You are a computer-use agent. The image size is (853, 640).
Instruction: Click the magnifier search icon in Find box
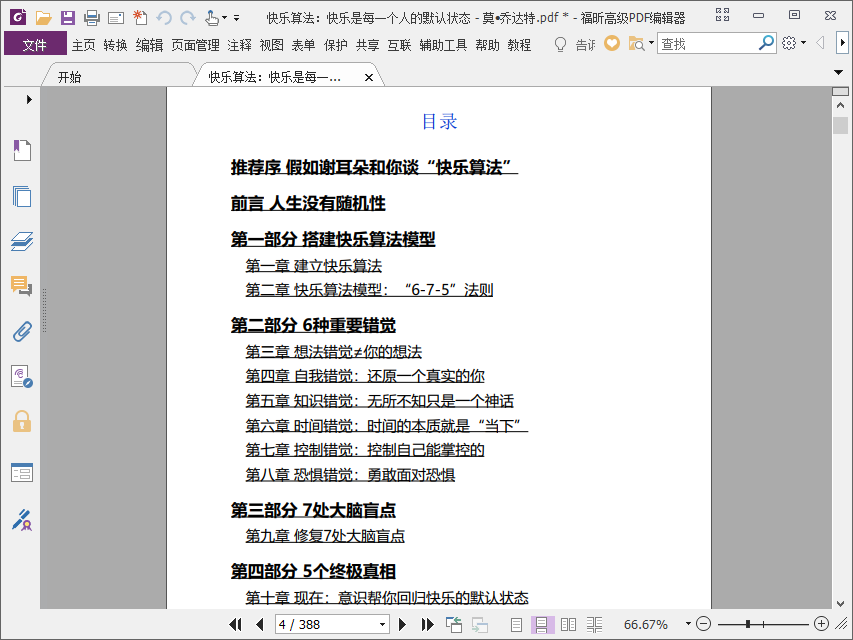pos(766,42)
